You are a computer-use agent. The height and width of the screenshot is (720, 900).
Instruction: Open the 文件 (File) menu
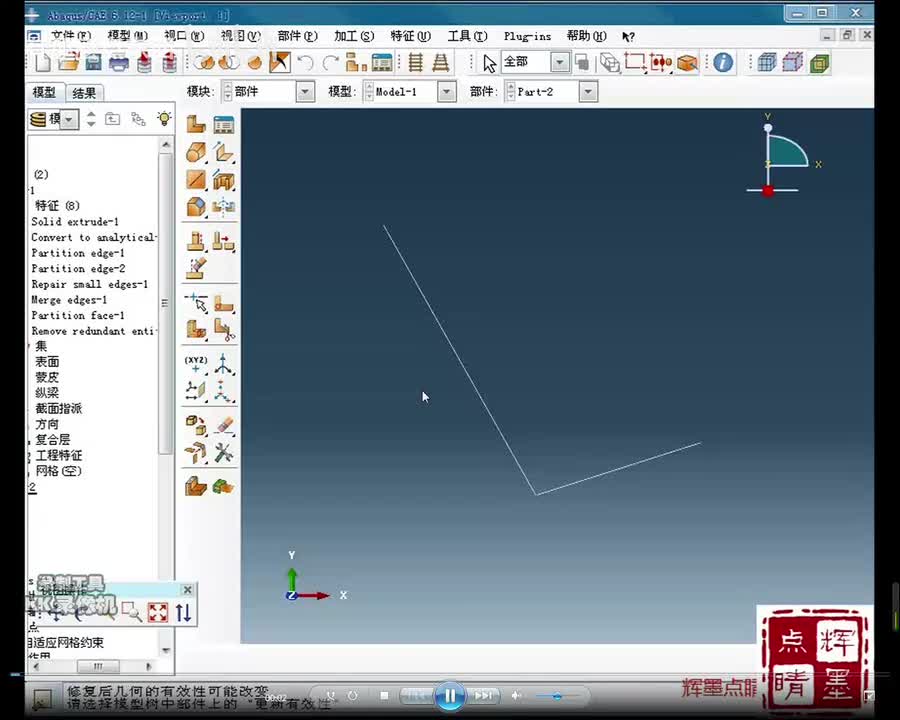click(71, 36)
